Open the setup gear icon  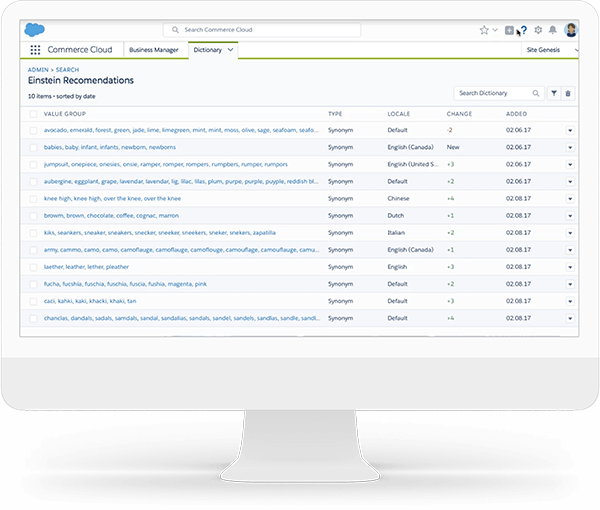click(x=538, y=30)
